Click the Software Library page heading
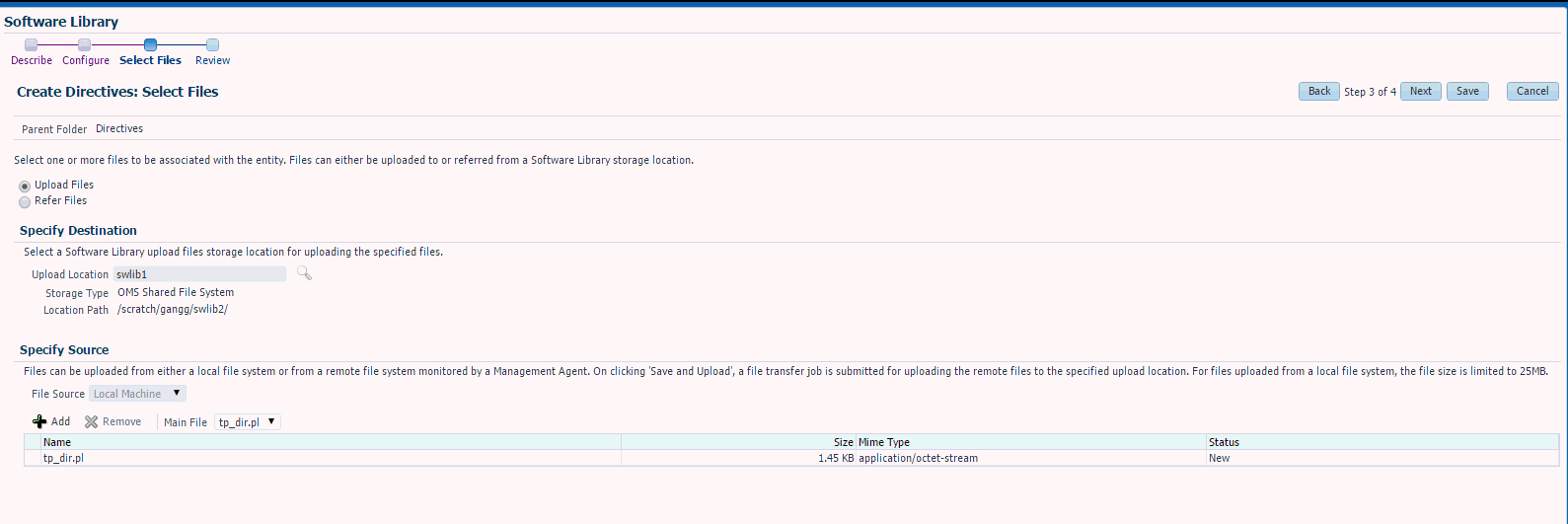1568x524 pixels. pos(61,21)
